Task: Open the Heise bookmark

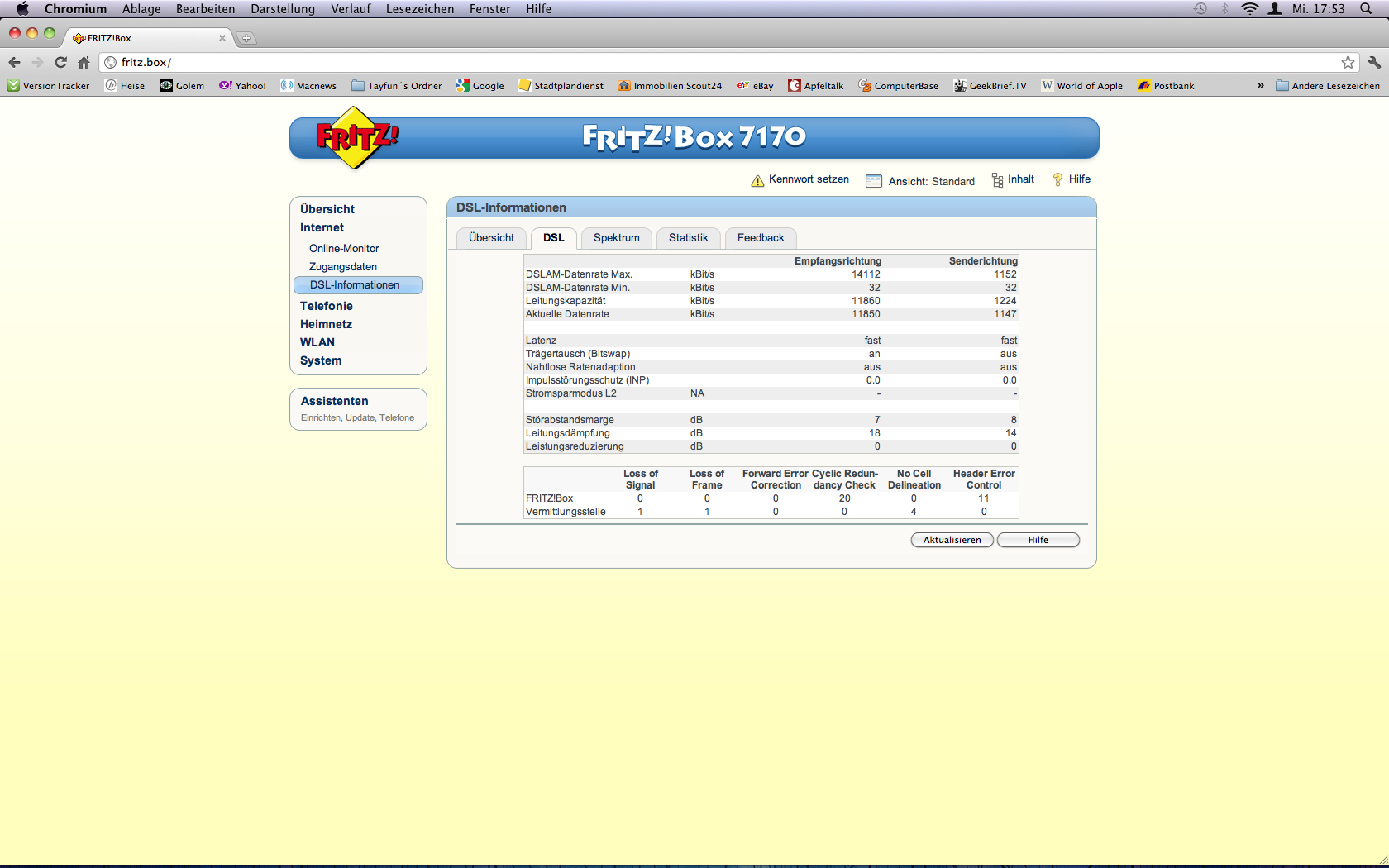Action: pos(125,86)
